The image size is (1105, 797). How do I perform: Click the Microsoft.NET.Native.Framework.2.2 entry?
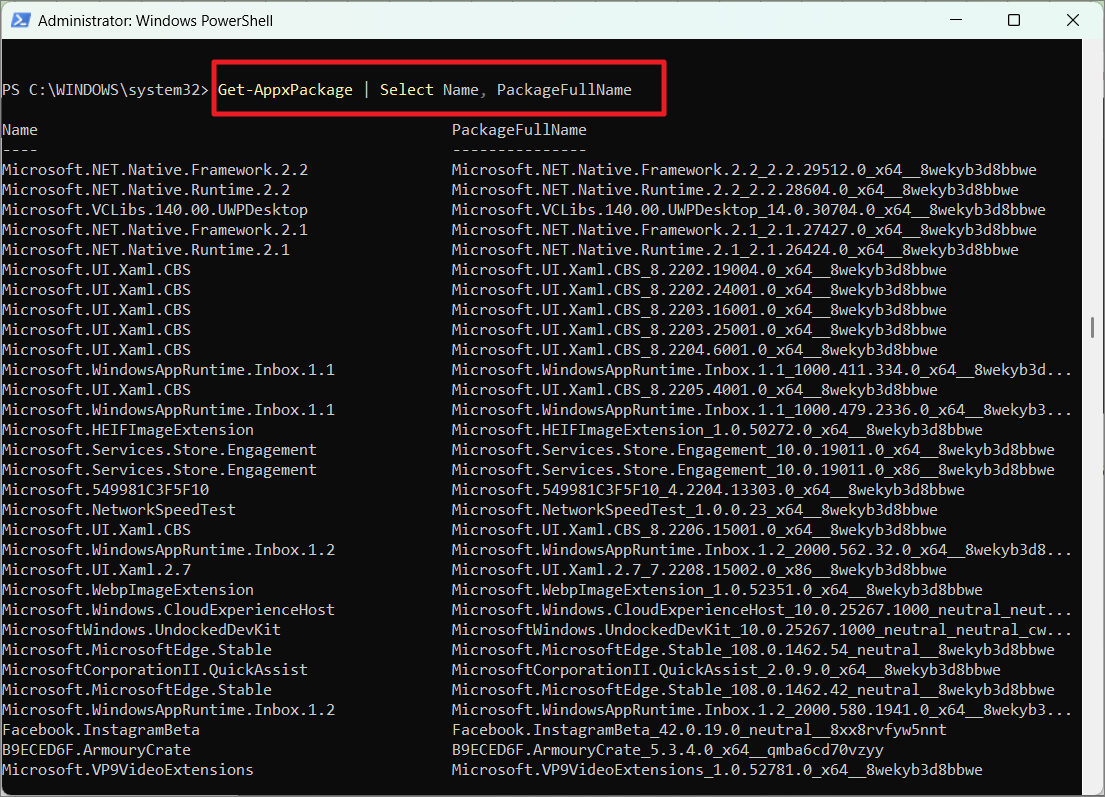(x=154, y=169)
